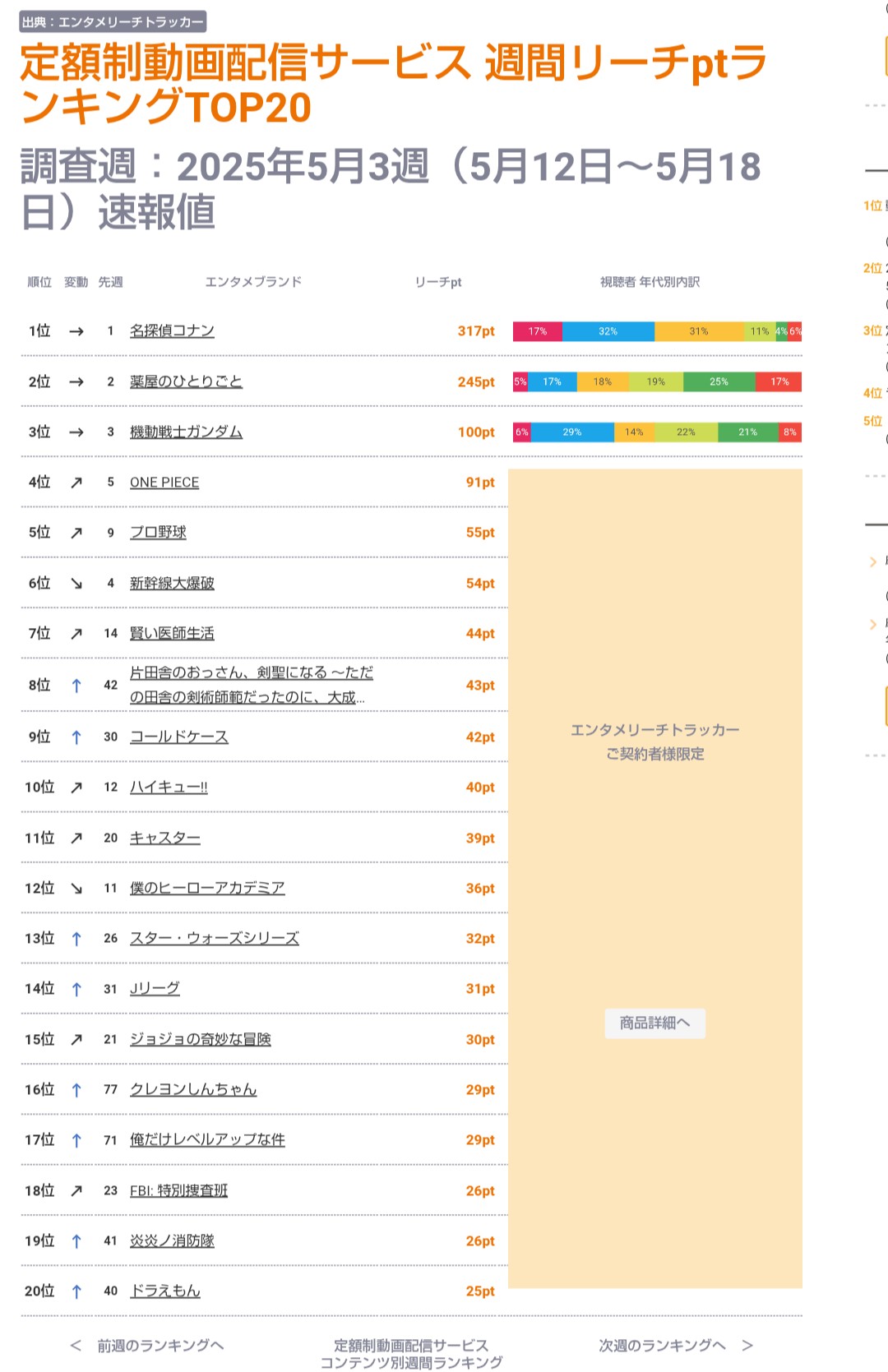Open the 機動戦士ガンダム link

[186, 432]
